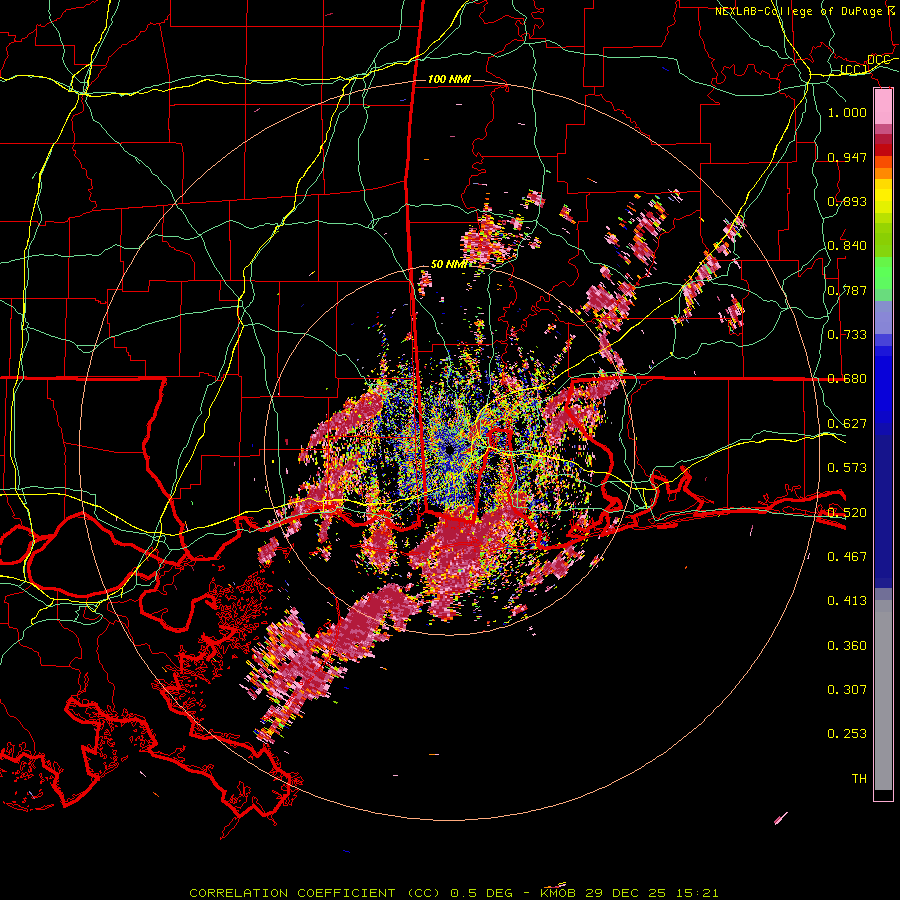The width and height of the screenshot is (900, 900).
Task: Click the 0.893 color scale value
Action: click(847, 201)
